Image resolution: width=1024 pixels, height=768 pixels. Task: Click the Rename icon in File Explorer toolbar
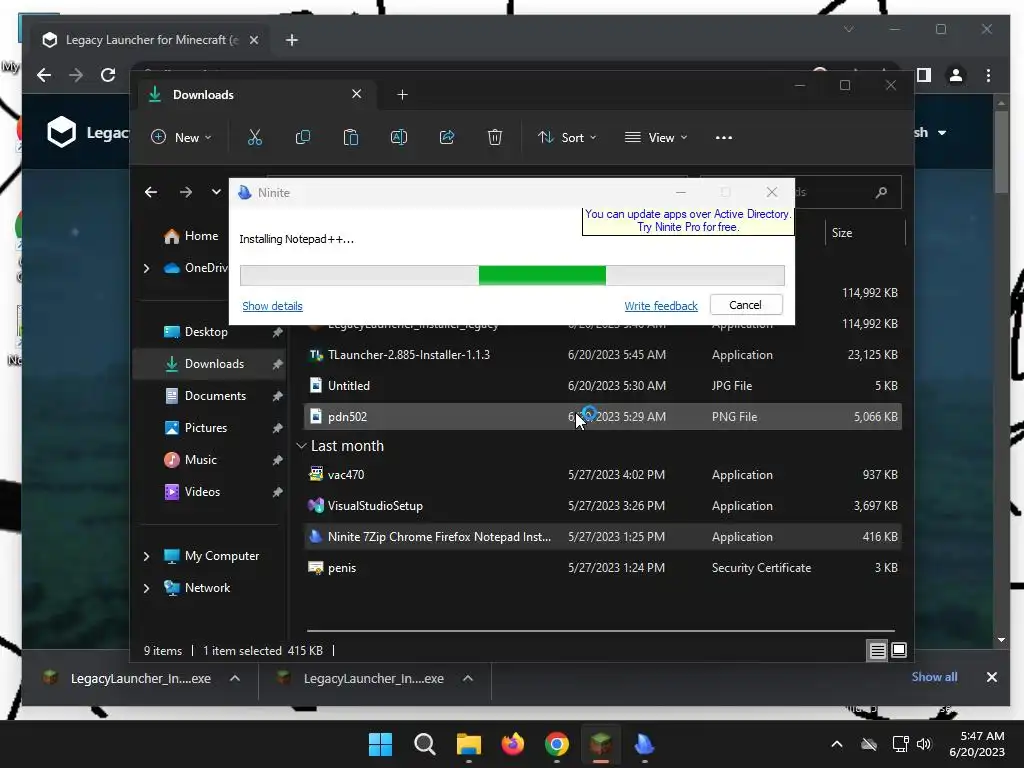(399, 137)
